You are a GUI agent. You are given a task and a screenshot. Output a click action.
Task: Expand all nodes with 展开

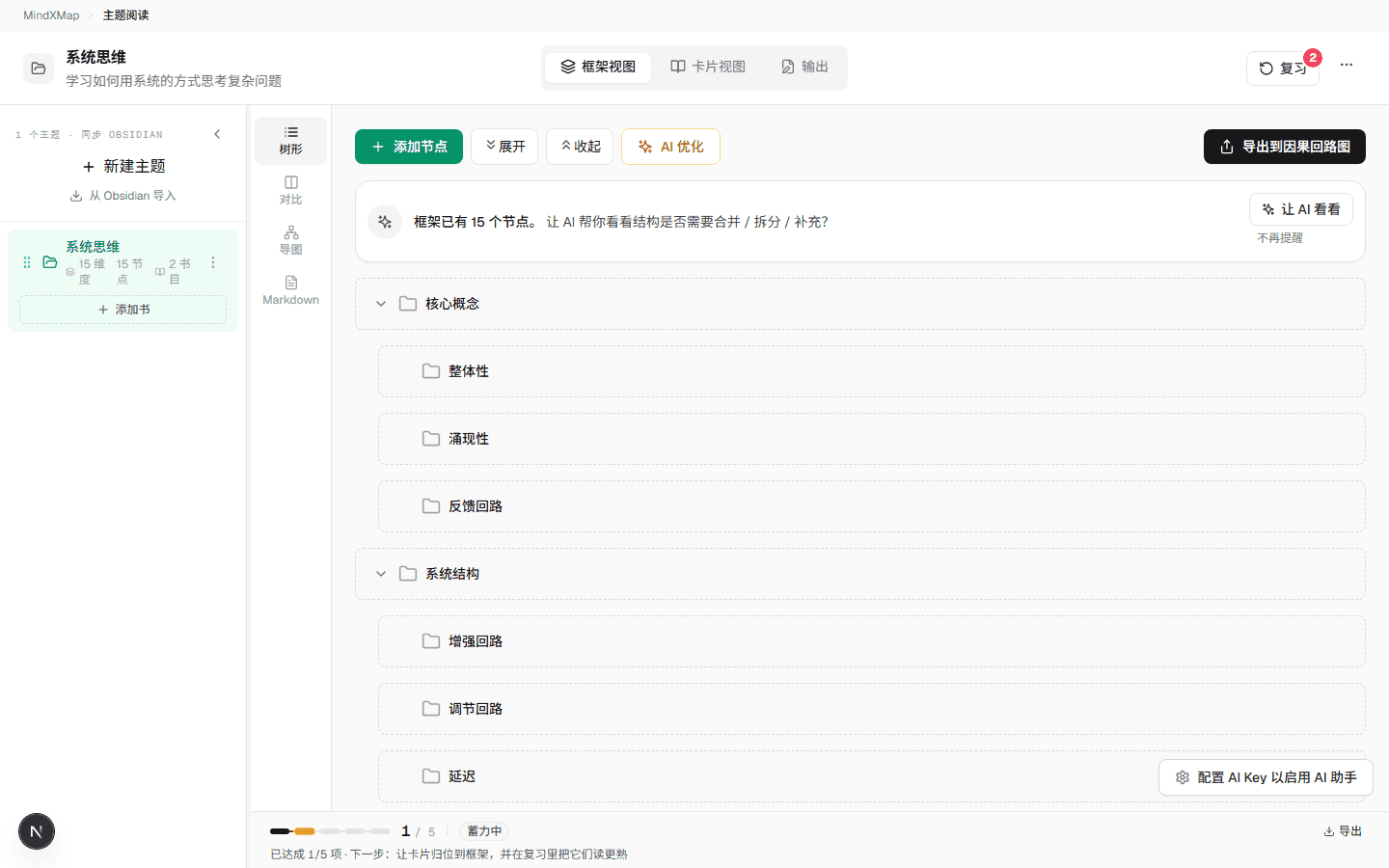[504, 147]
